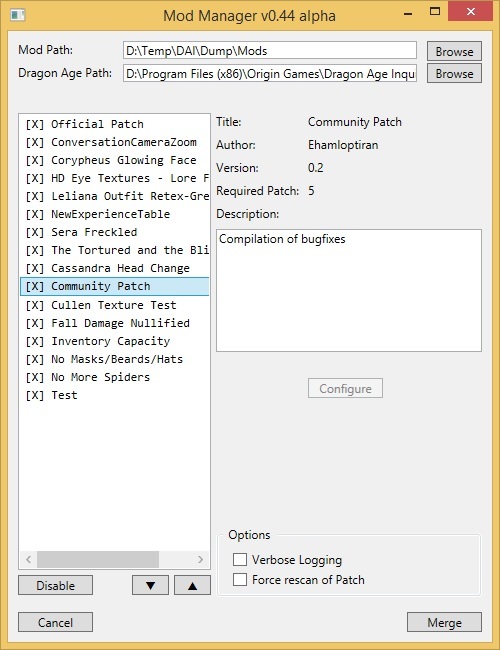This screenshot has width=500, height=650.
Task: Maximize the Mod Manager window
Action: pyautogui.click(x=435, y=12)
